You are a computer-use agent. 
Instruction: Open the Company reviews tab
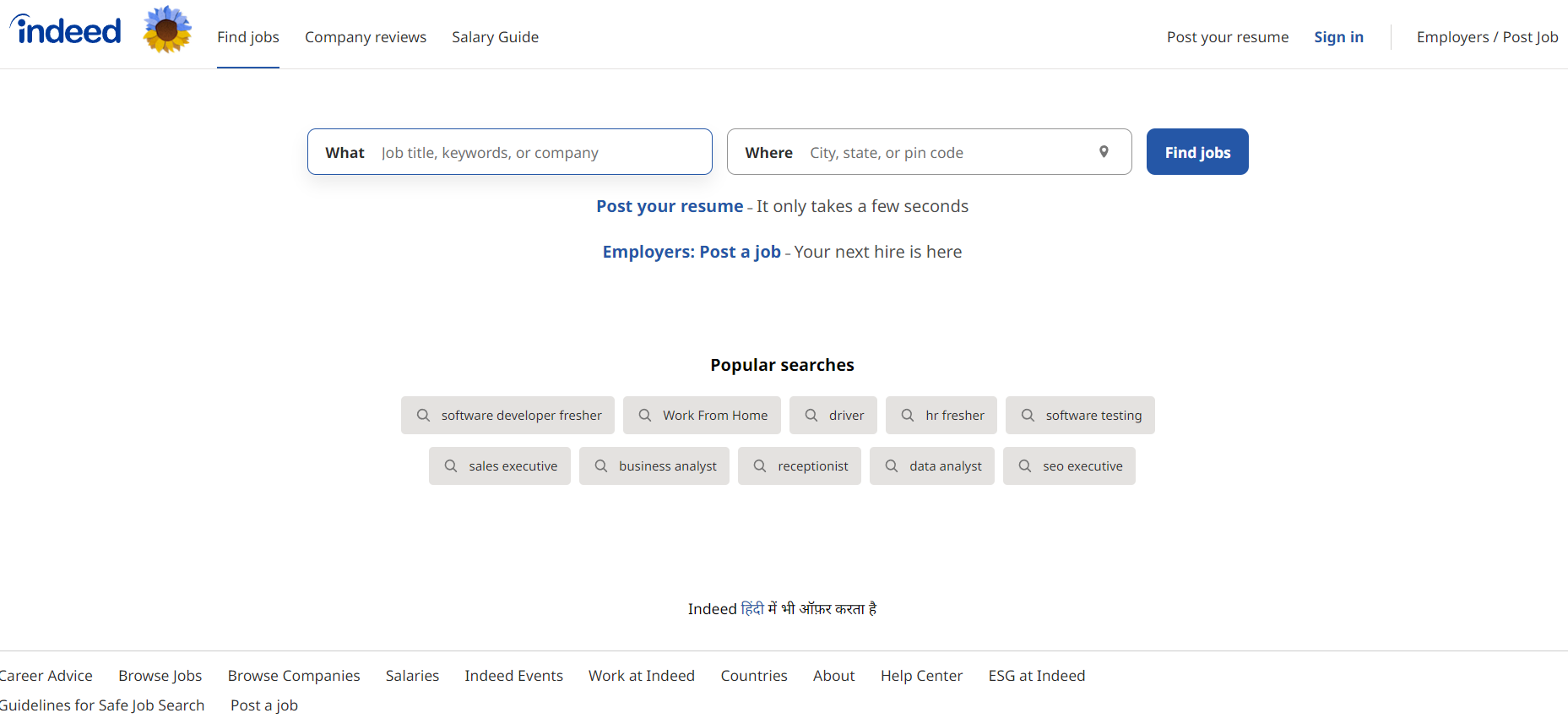click(366, 37)
